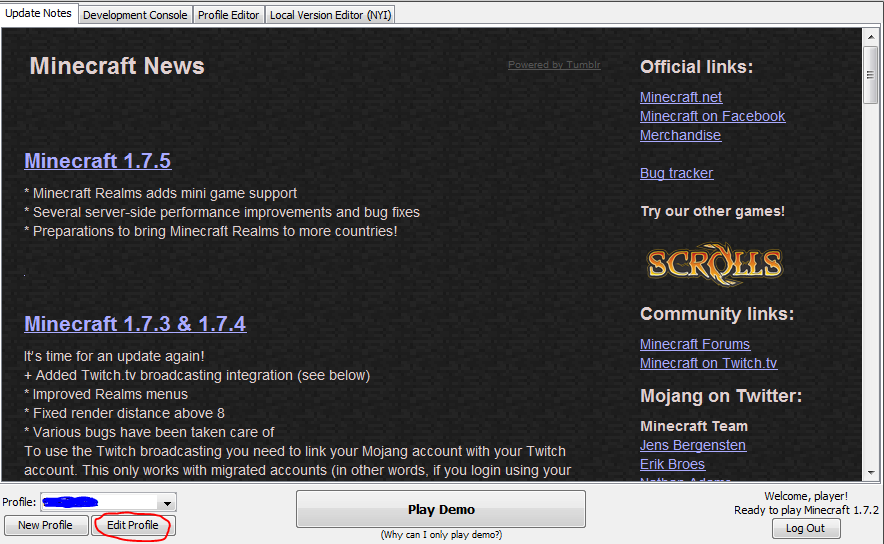Image resolution: width=884 pixels, height=544 pixels.
Task: Open Local Version Editor (NYI) tab
Action: pos(330,15)
